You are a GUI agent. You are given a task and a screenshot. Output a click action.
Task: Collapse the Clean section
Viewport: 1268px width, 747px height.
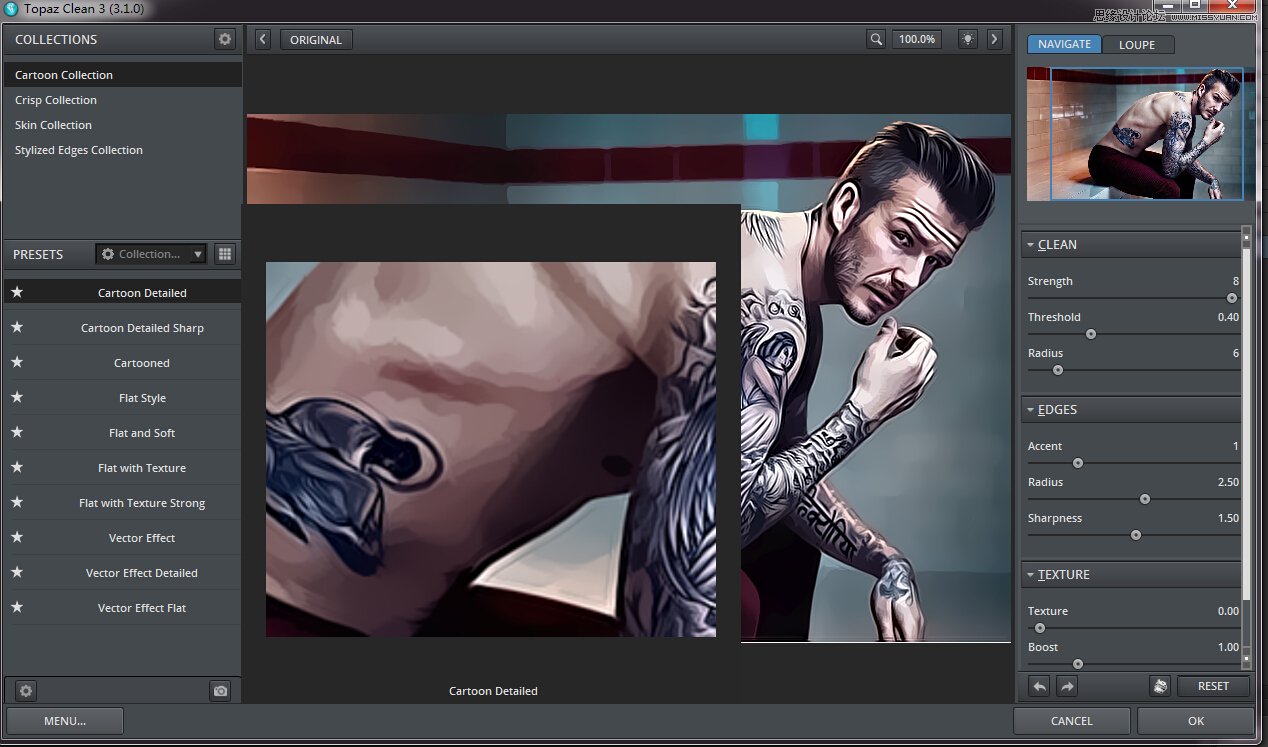pyautogui.click(x=1031, y=245)
